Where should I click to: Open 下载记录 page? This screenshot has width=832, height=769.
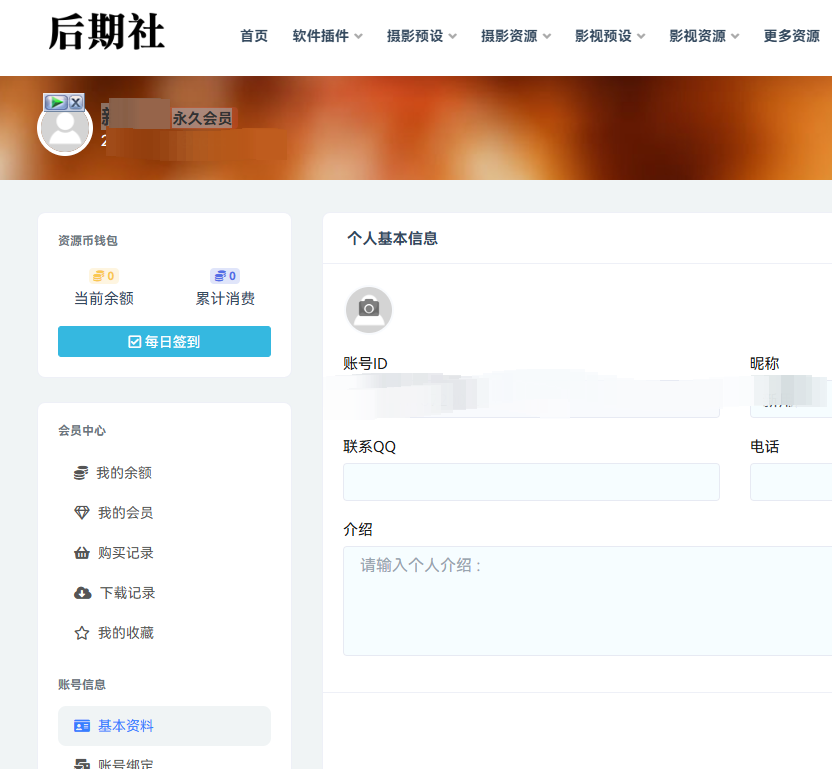point(127,593)
